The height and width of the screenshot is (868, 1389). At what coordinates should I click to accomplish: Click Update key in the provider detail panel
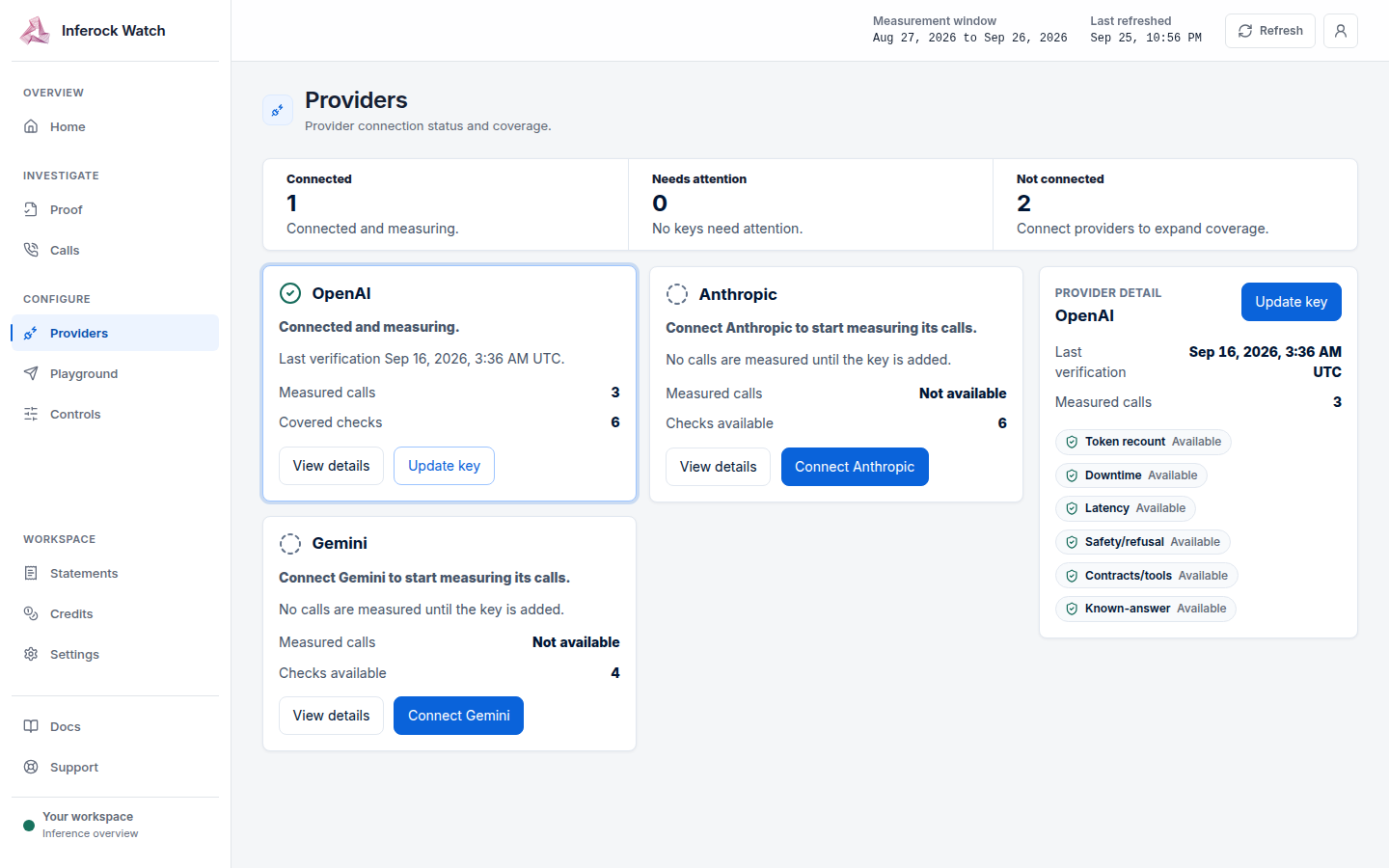coord(1291,302)
